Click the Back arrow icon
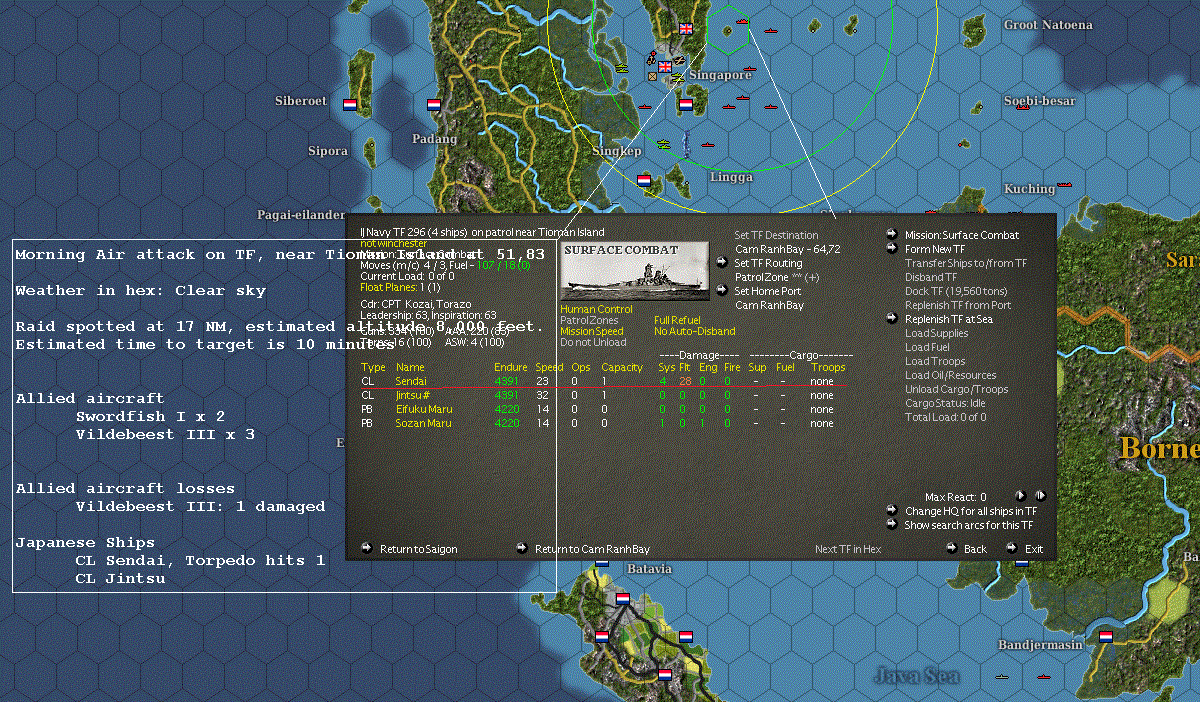 tap(952, 548)
